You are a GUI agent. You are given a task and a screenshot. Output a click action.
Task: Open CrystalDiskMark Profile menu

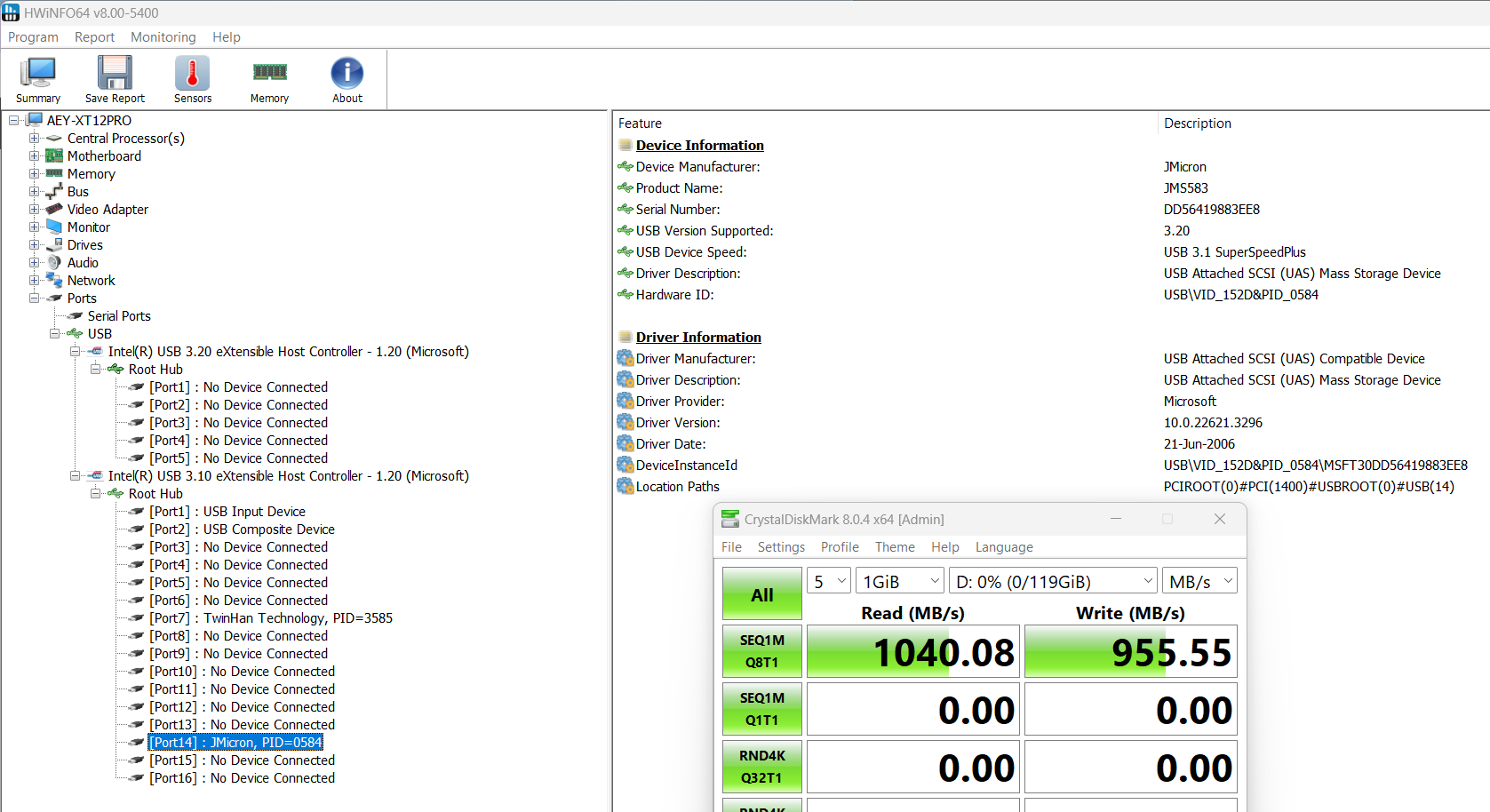click(x=840, y=547)
